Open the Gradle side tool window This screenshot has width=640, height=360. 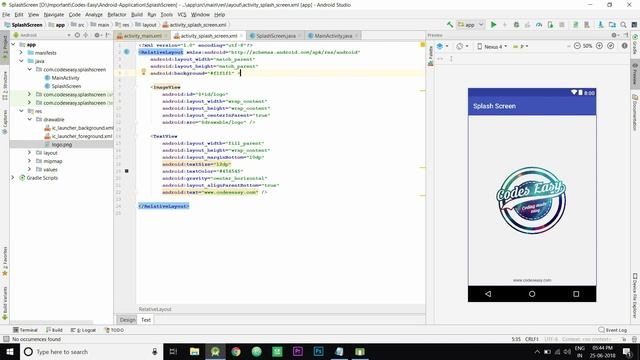click(x=635, y=45)
